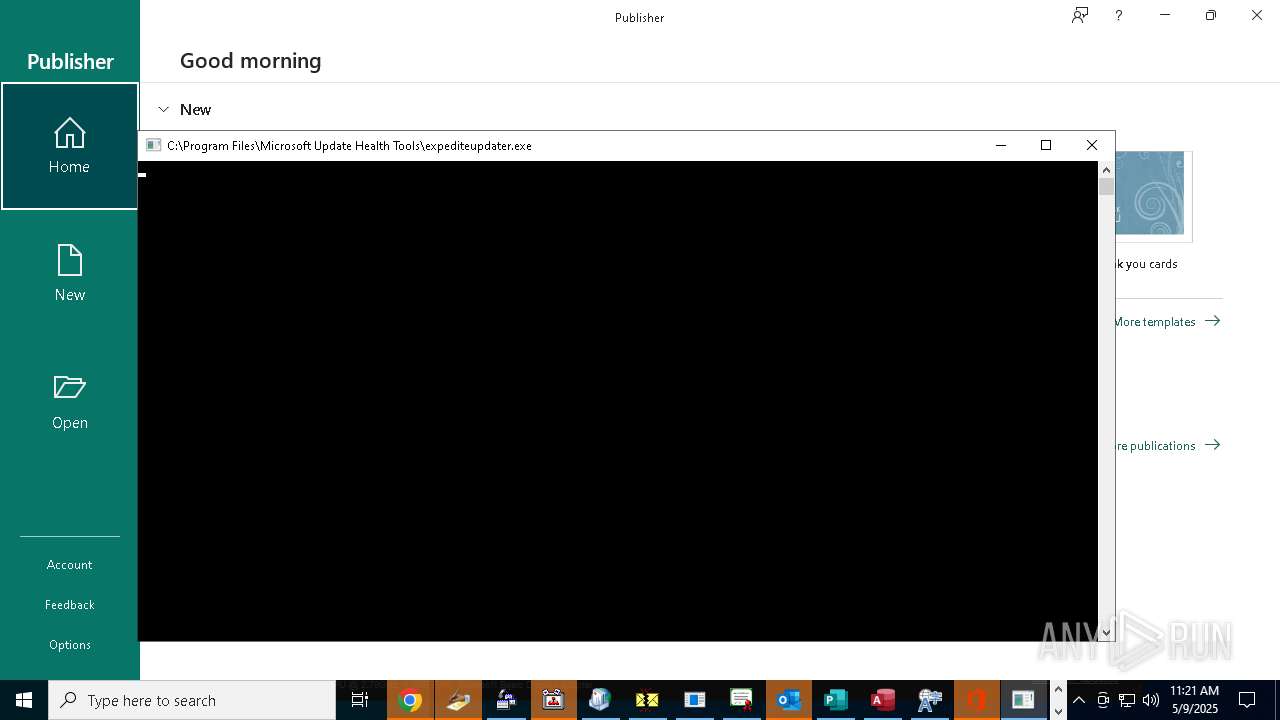This screenshot has width=1280, height=720.
Task: Open the certificate icon taskbar app
Action: pyautogui.click(x=741, y=700)
